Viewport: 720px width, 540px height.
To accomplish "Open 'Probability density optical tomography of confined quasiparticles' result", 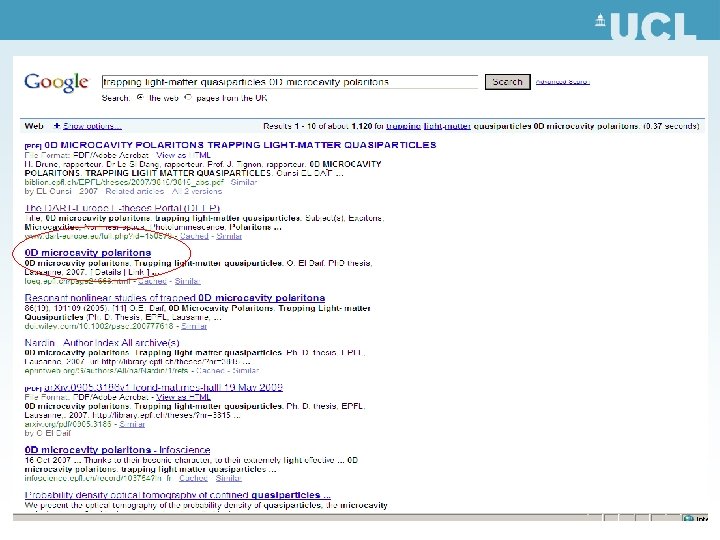I will pyautogui.click(x=177, y=495).
